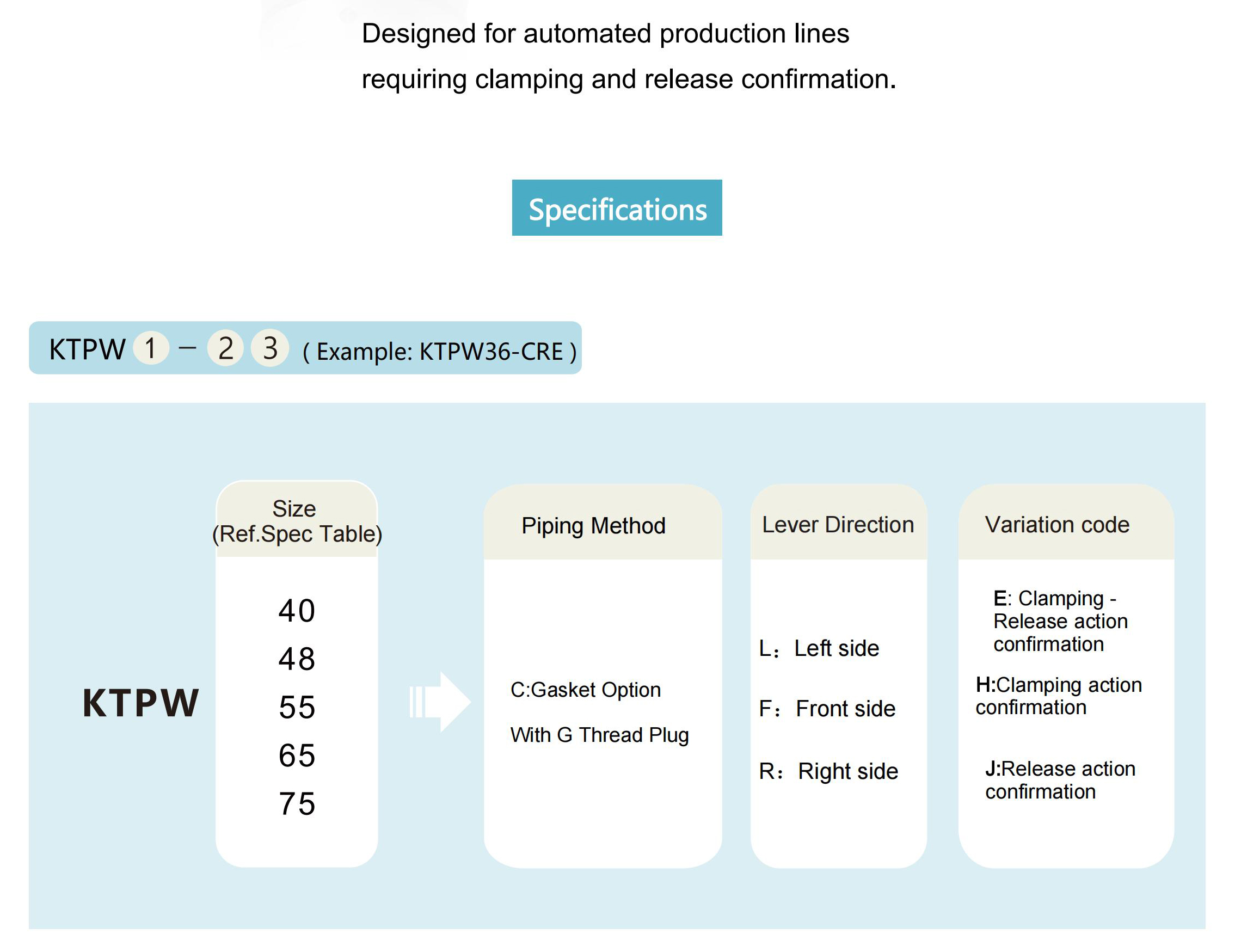Select 'E: Clamping - Release action confirmation'
The height and width of the screenshot is (952, 1235).
[1060, 621]
